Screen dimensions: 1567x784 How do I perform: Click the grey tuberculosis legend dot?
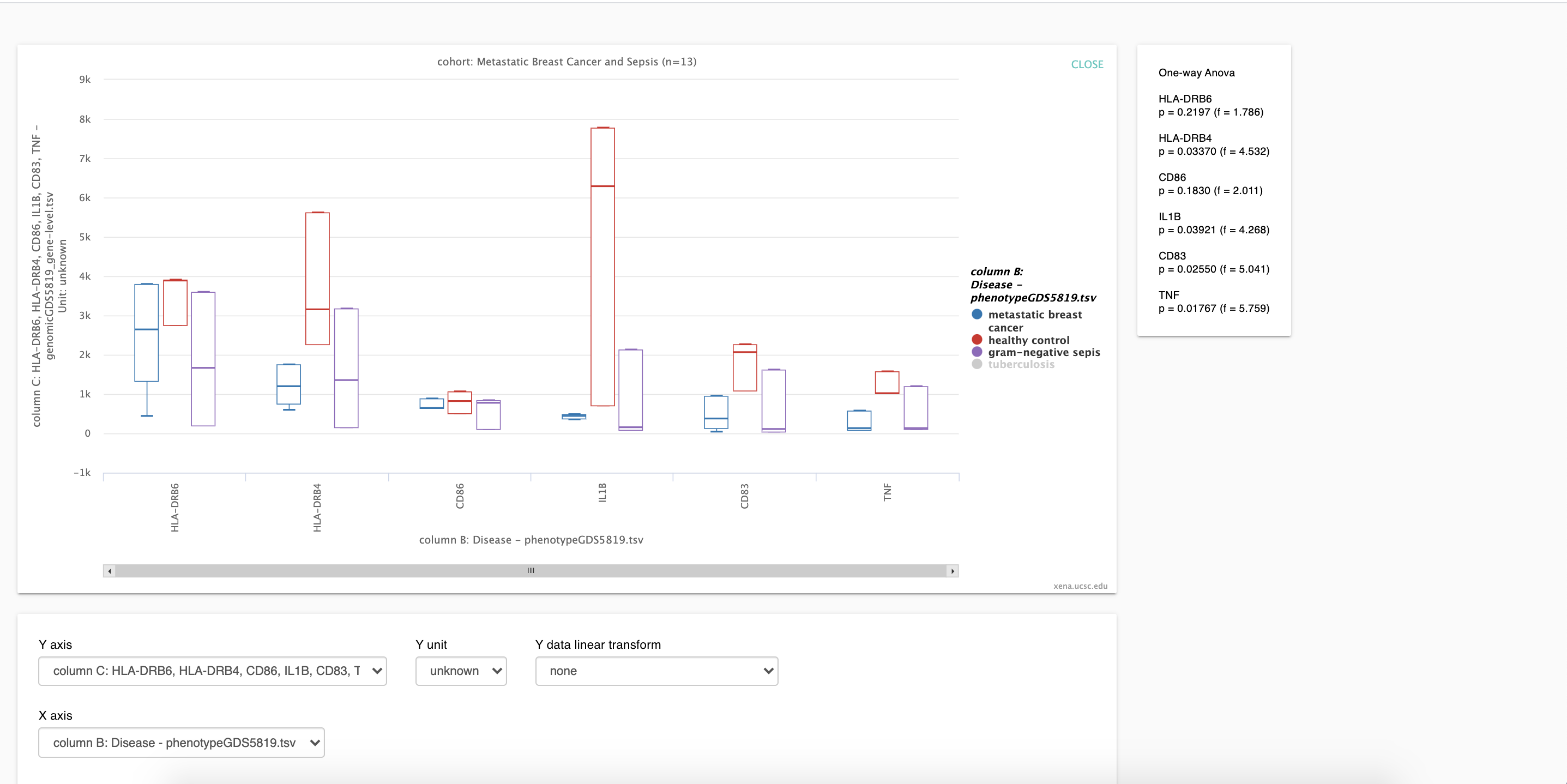pos(977,364)
